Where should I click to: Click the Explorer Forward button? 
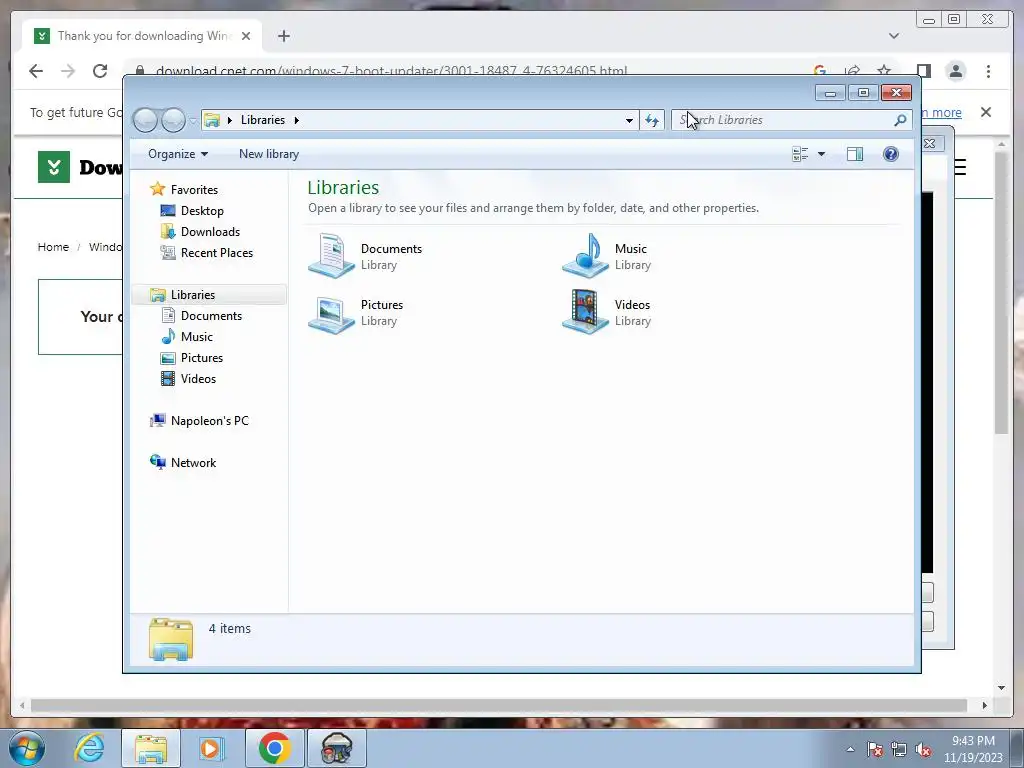point(173,120)
